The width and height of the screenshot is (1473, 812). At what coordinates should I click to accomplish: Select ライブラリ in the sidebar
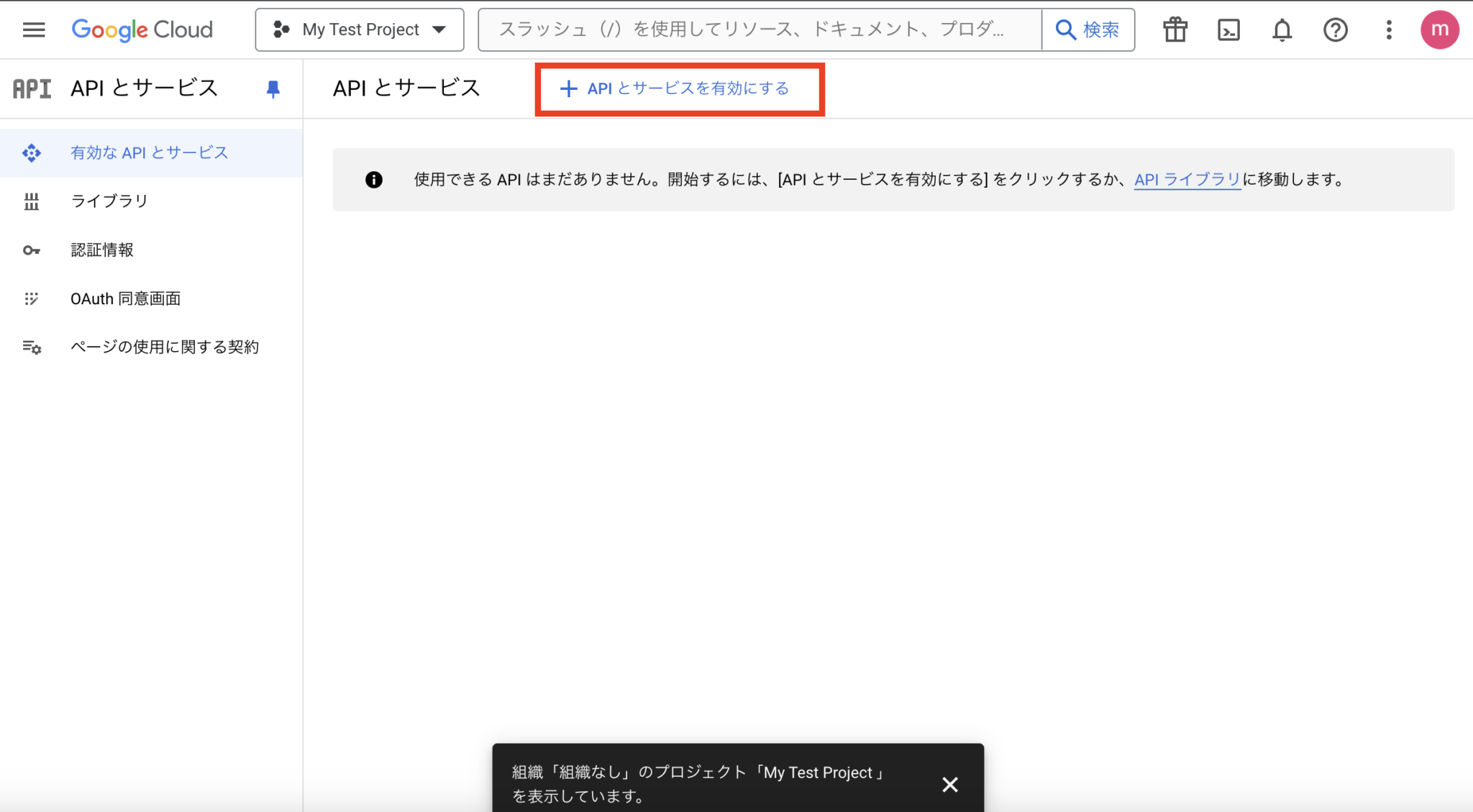[109, 201]
